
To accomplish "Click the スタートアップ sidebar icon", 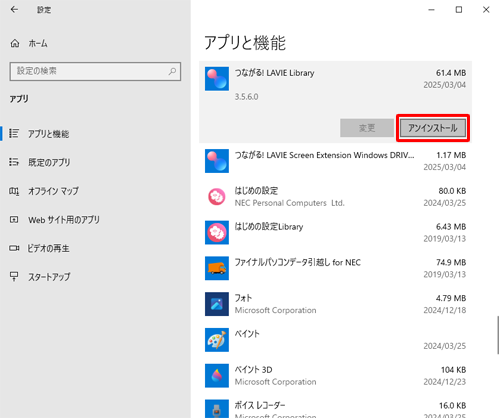I will click(x=14, y=276).
